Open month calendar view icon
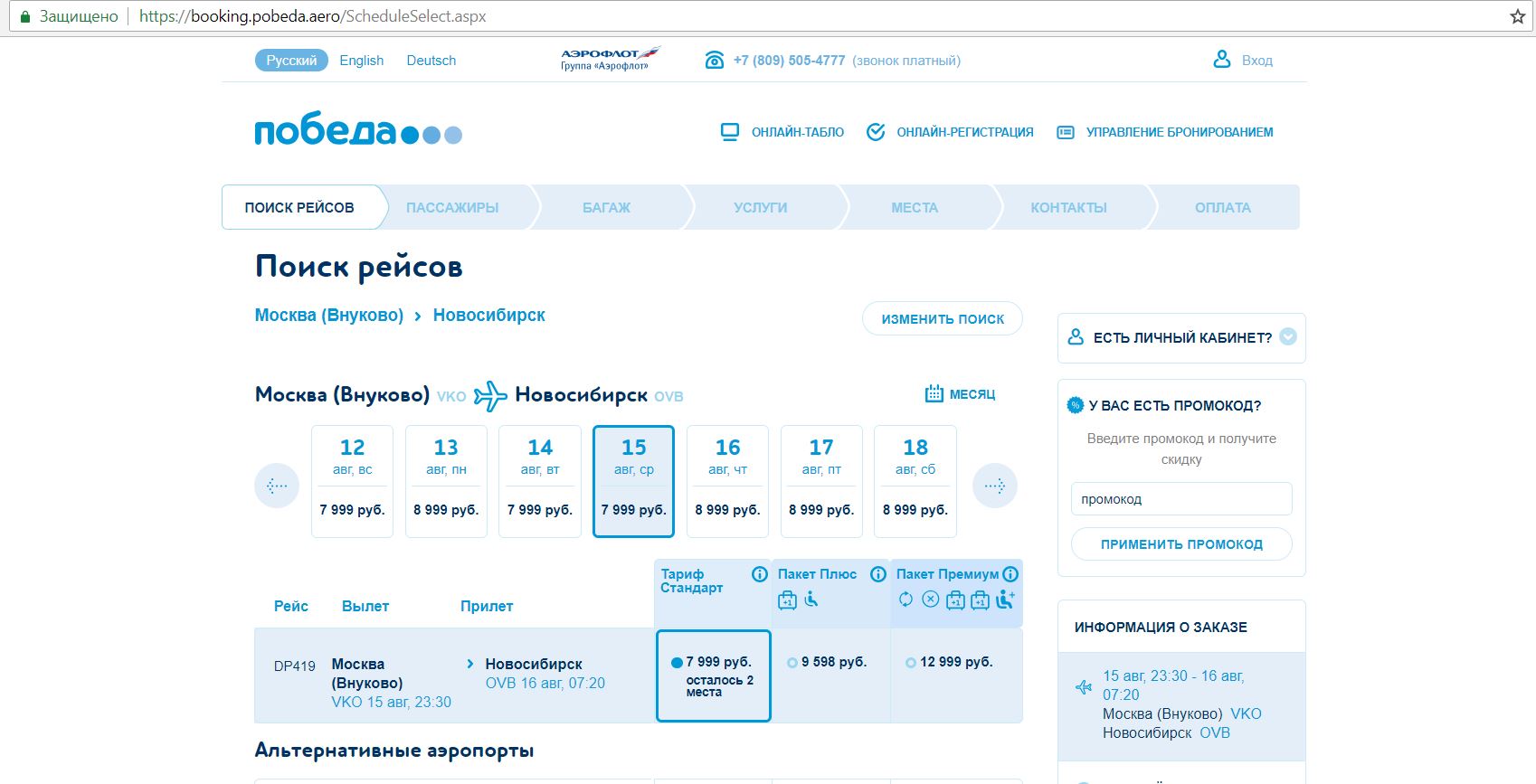The image size is (1536, 784). (x=934, y=393)
